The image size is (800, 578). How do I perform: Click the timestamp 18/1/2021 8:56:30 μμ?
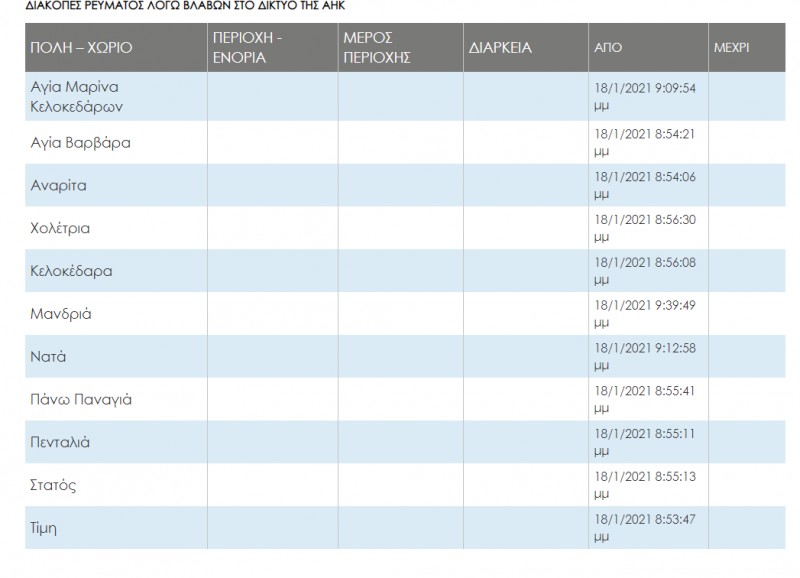coord(645,228)
